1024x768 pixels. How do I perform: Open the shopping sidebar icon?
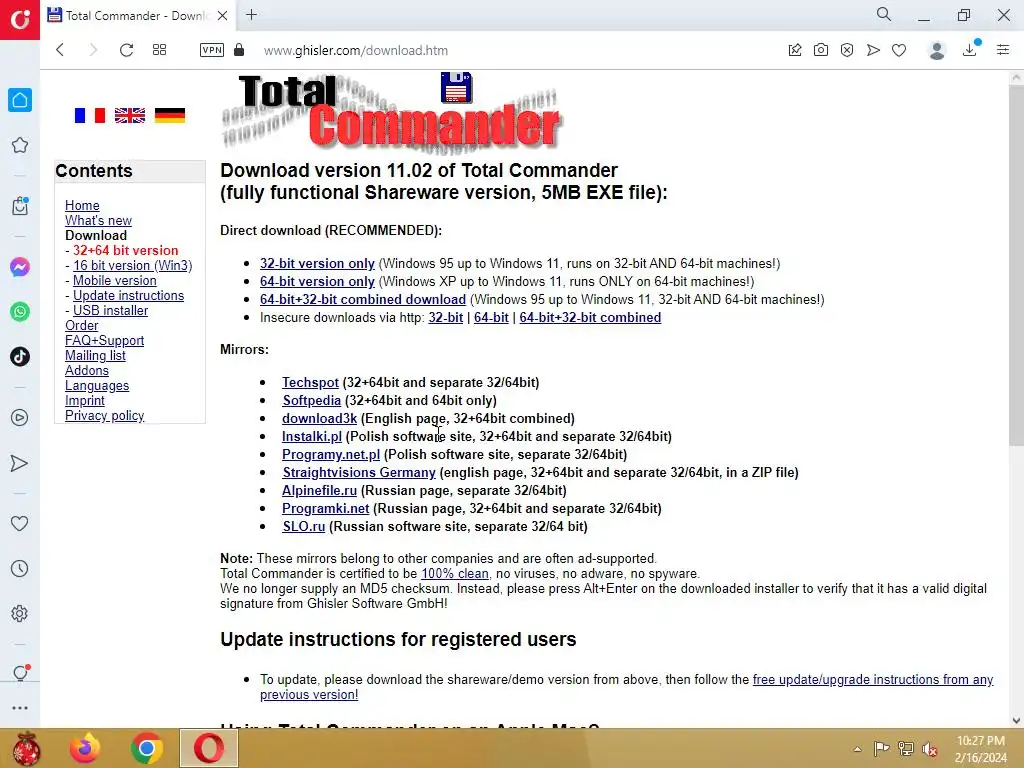click(20, 206)
